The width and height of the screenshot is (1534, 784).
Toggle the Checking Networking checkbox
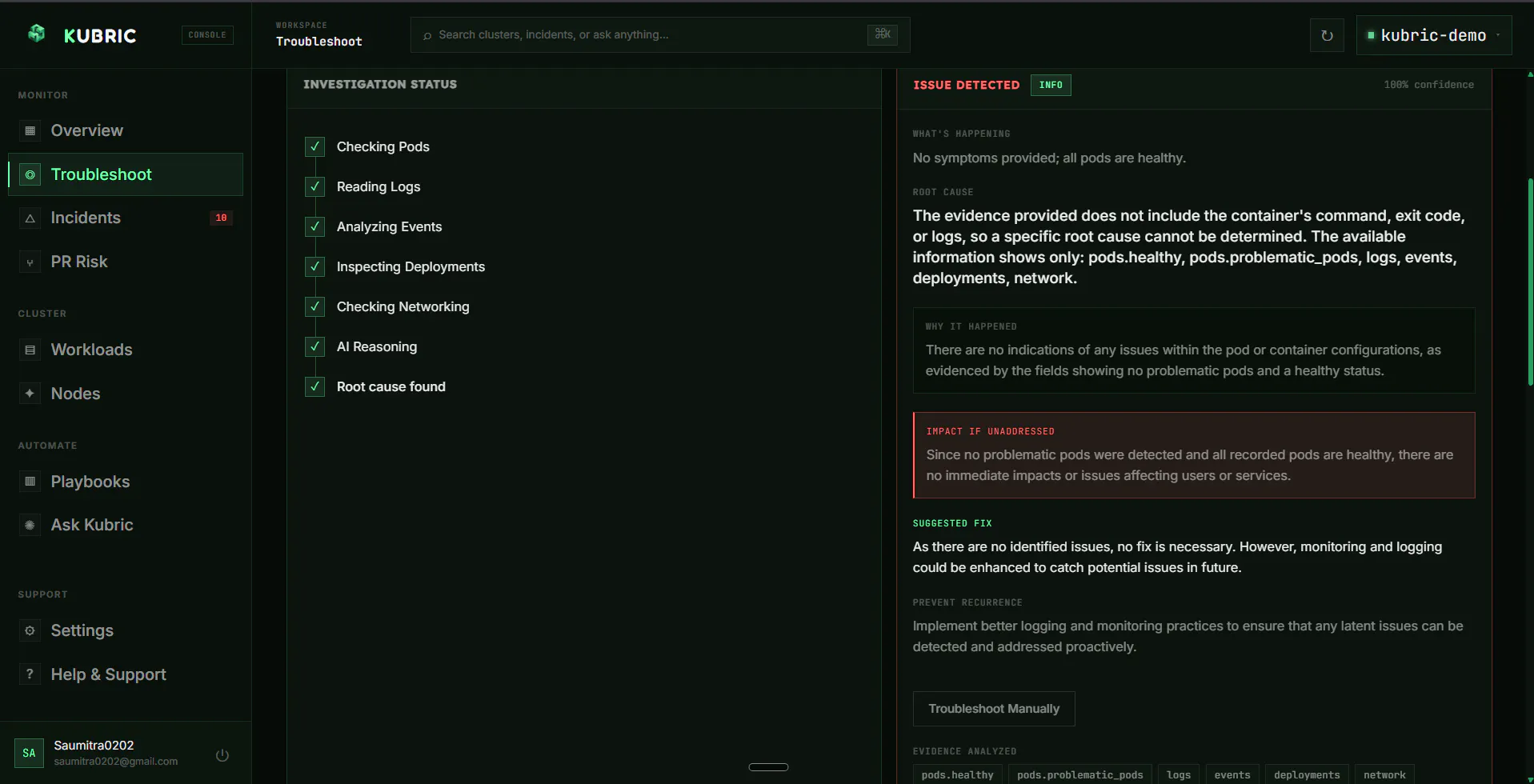(314, 306)
